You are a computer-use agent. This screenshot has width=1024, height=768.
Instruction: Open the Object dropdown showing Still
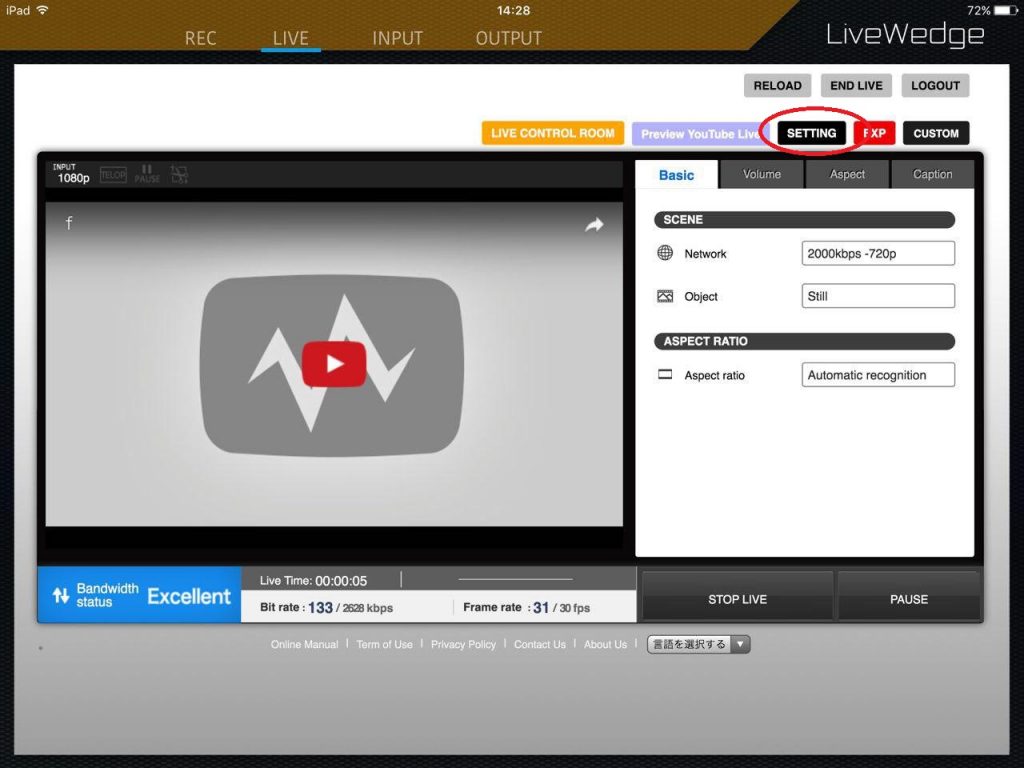(878, 296)
